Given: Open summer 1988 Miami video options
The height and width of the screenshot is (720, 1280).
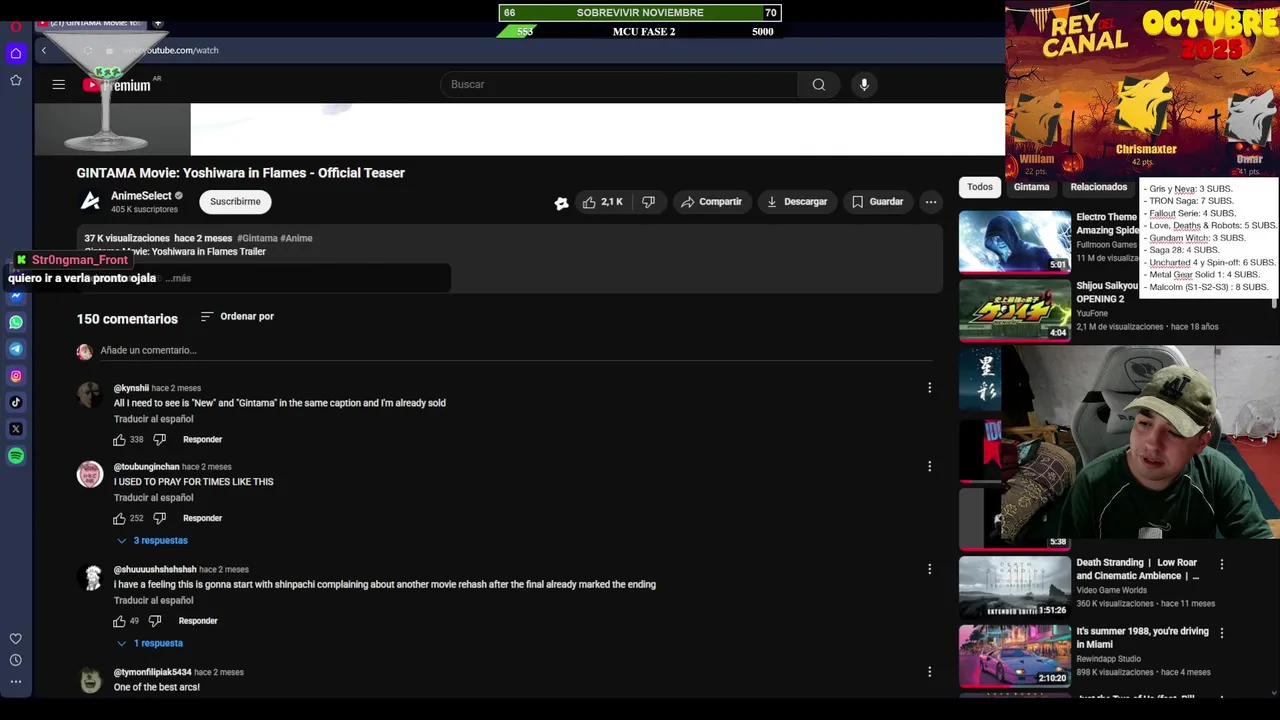Looking at the screenshot, I should tap(1221, 633).
